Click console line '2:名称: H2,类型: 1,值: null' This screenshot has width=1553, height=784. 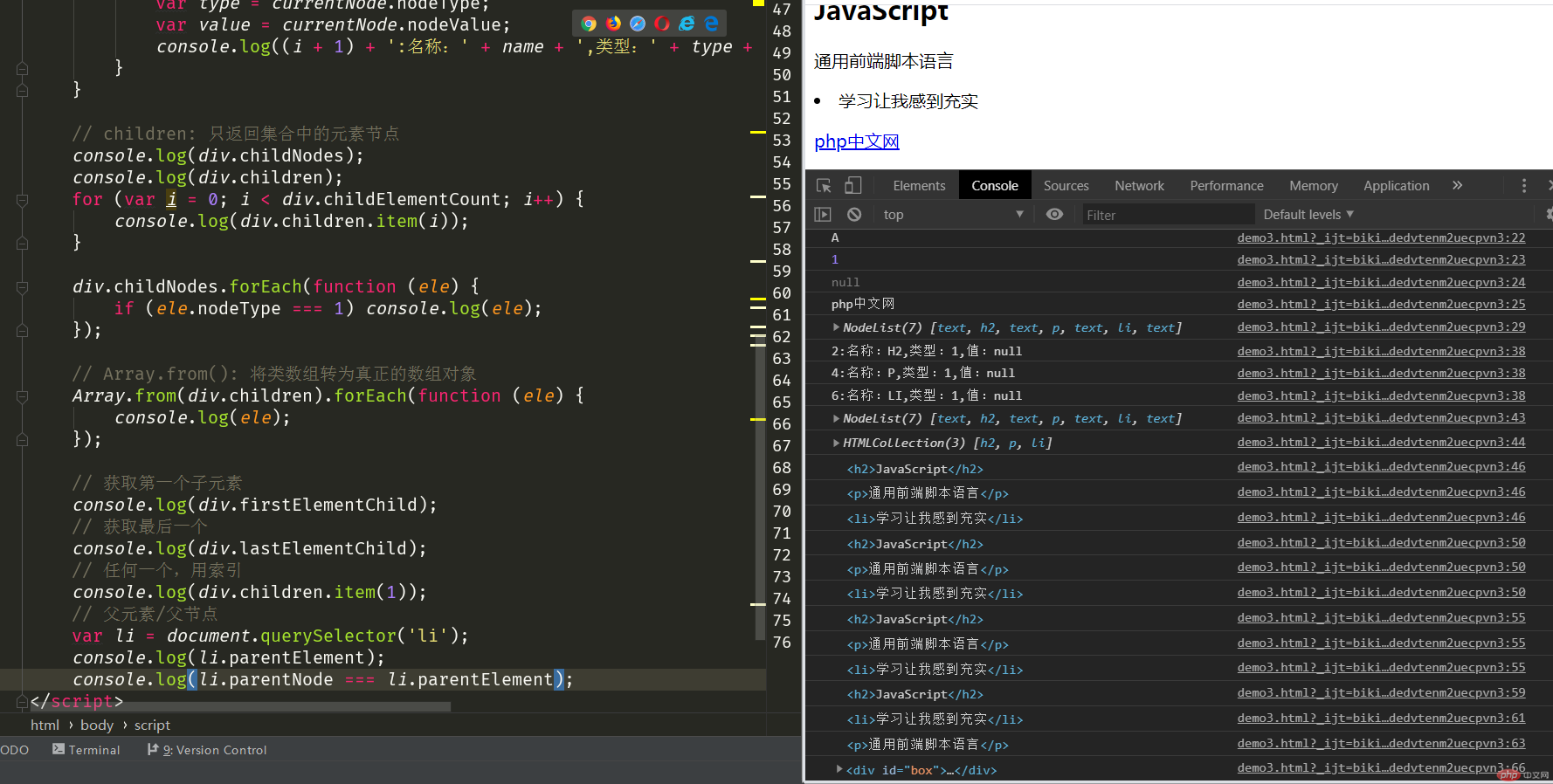[x=926, y=350]
